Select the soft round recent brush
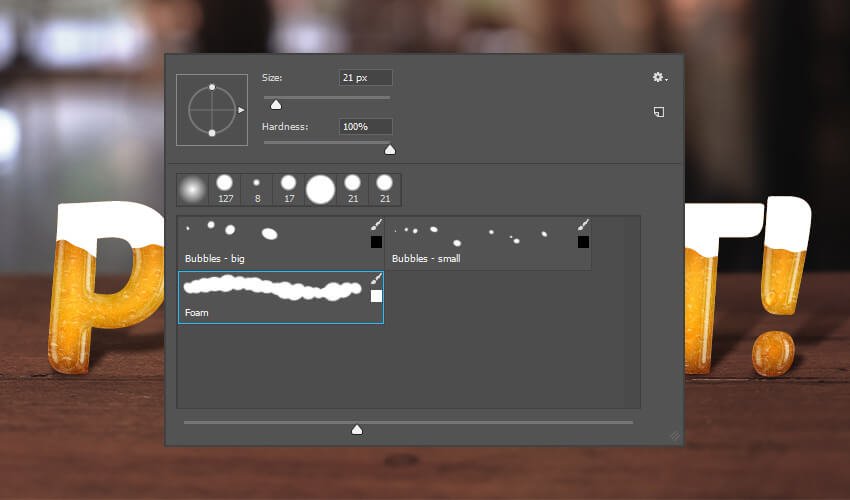Viewport: 850px width, 500px height. tap(192, 190)
